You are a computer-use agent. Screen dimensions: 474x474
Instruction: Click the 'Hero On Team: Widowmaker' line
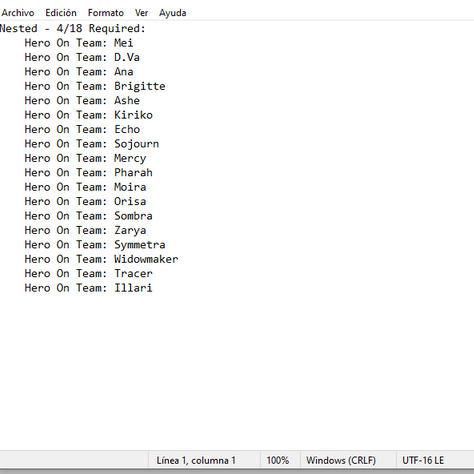(x=101, y=259)
